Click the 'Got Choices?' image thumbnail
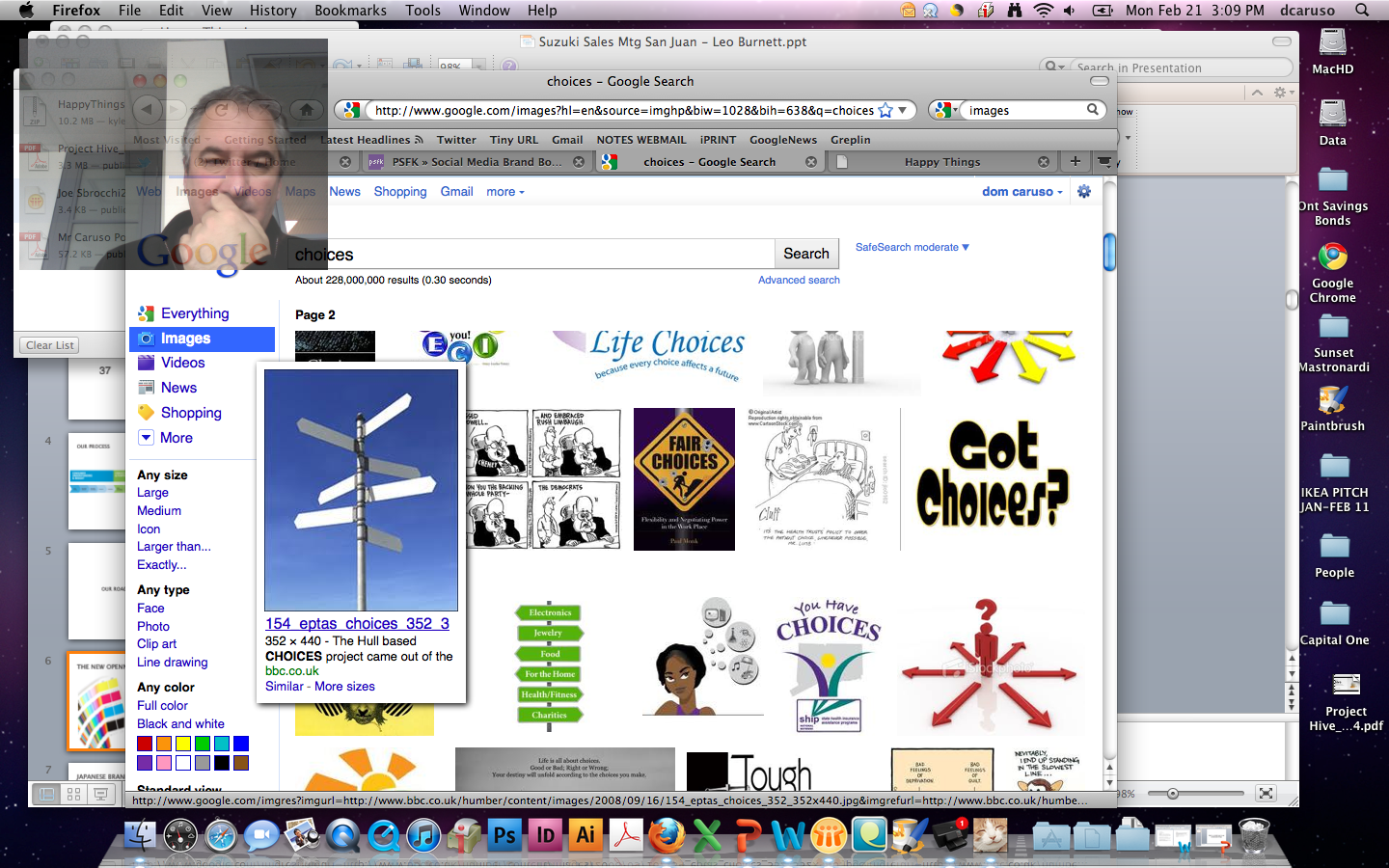The width and height of the screenshot is (1389, 868). [x=993, y=475]
